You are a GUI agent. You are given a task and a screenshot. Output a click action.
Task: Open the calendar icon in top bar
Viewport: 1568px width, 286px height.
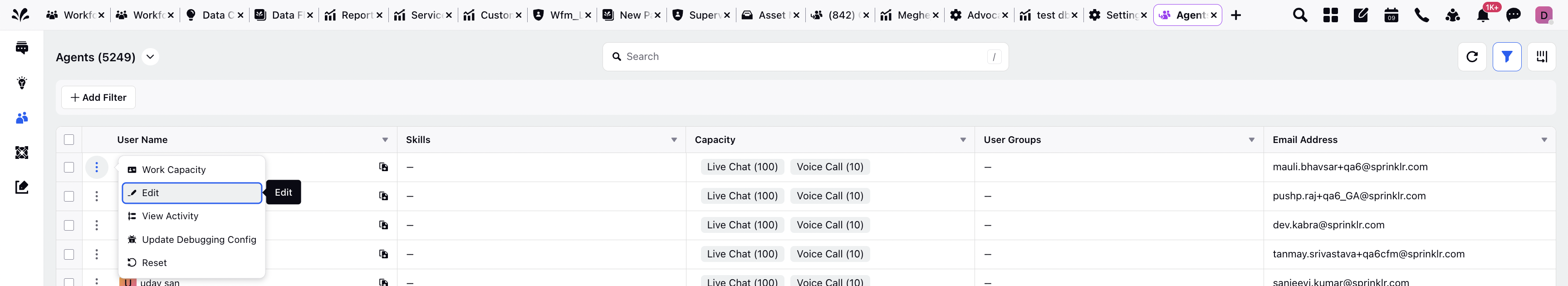(x=1391, y=15)
